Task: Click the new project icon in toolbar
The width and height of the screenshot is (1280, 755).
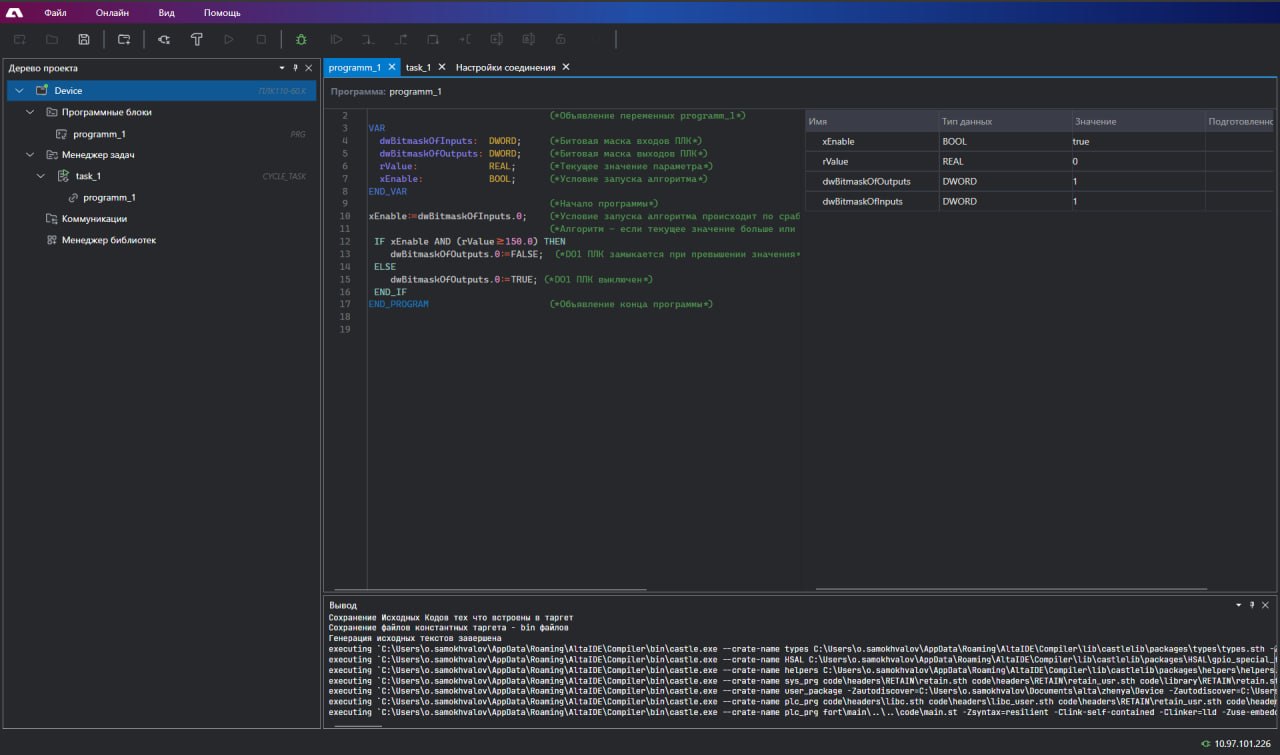Action: (x=20, y=40)
